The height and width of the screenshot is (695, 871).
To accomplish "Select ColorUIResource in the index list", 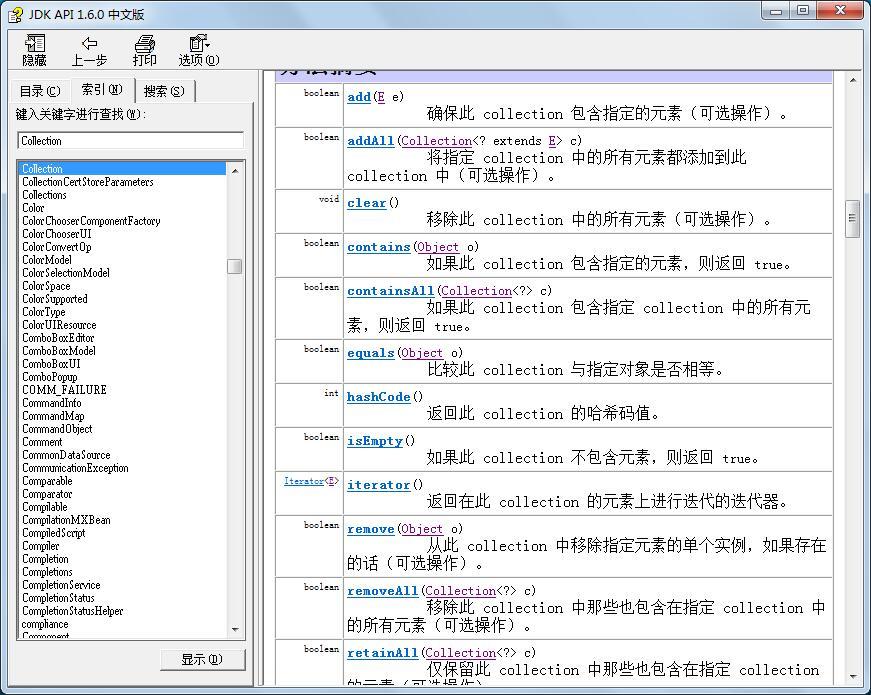I will click(59, 325).
